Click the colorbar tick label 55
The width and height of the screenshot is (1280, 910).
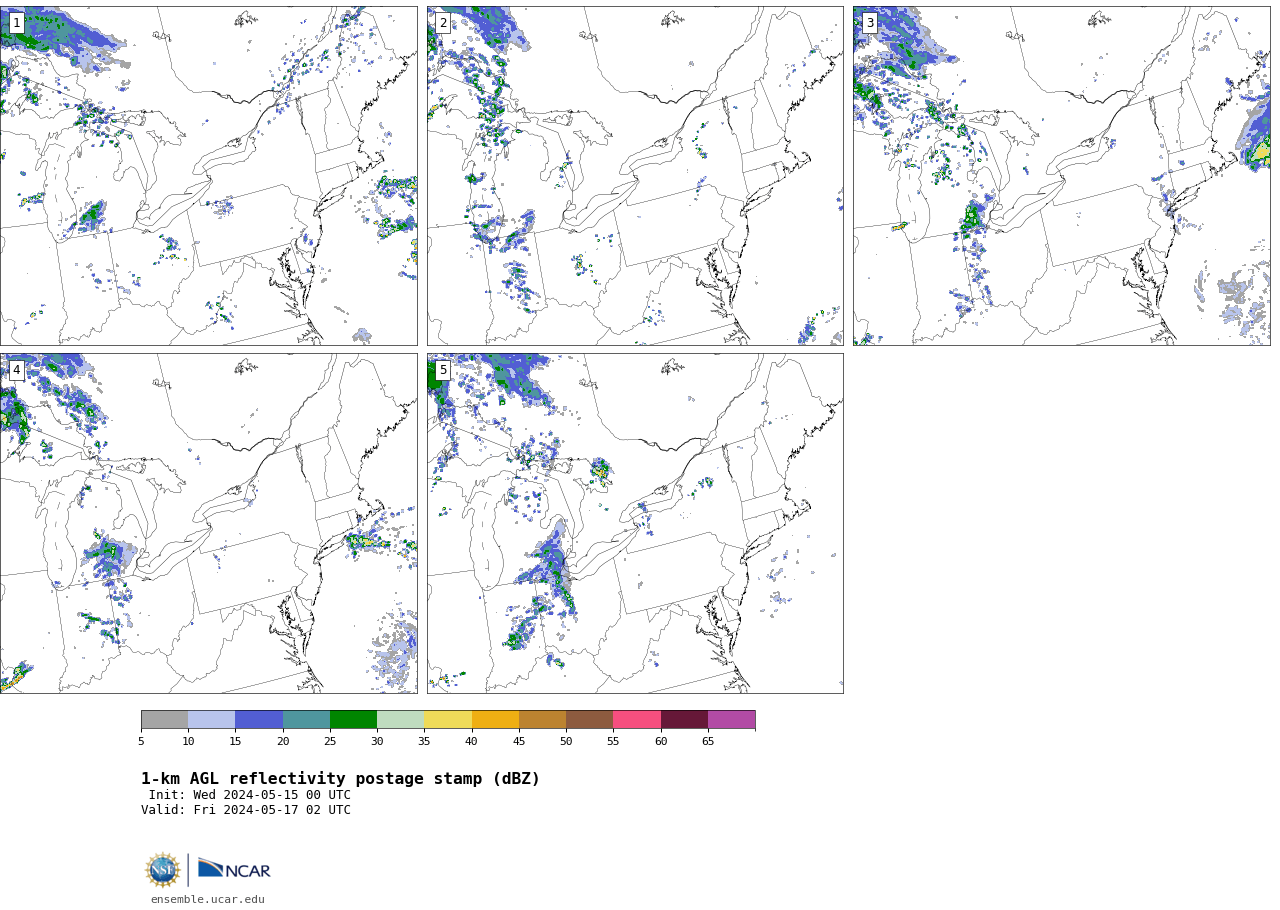pyautogui.click(x=613, y=741)
